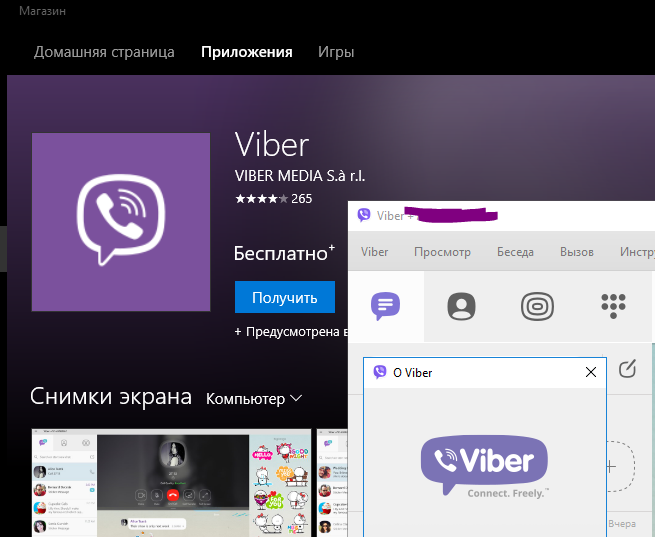This screenshot has width=655, height=537.
Task: Click the dashed plus circle in Viber
Action: (x=620, y=466)
